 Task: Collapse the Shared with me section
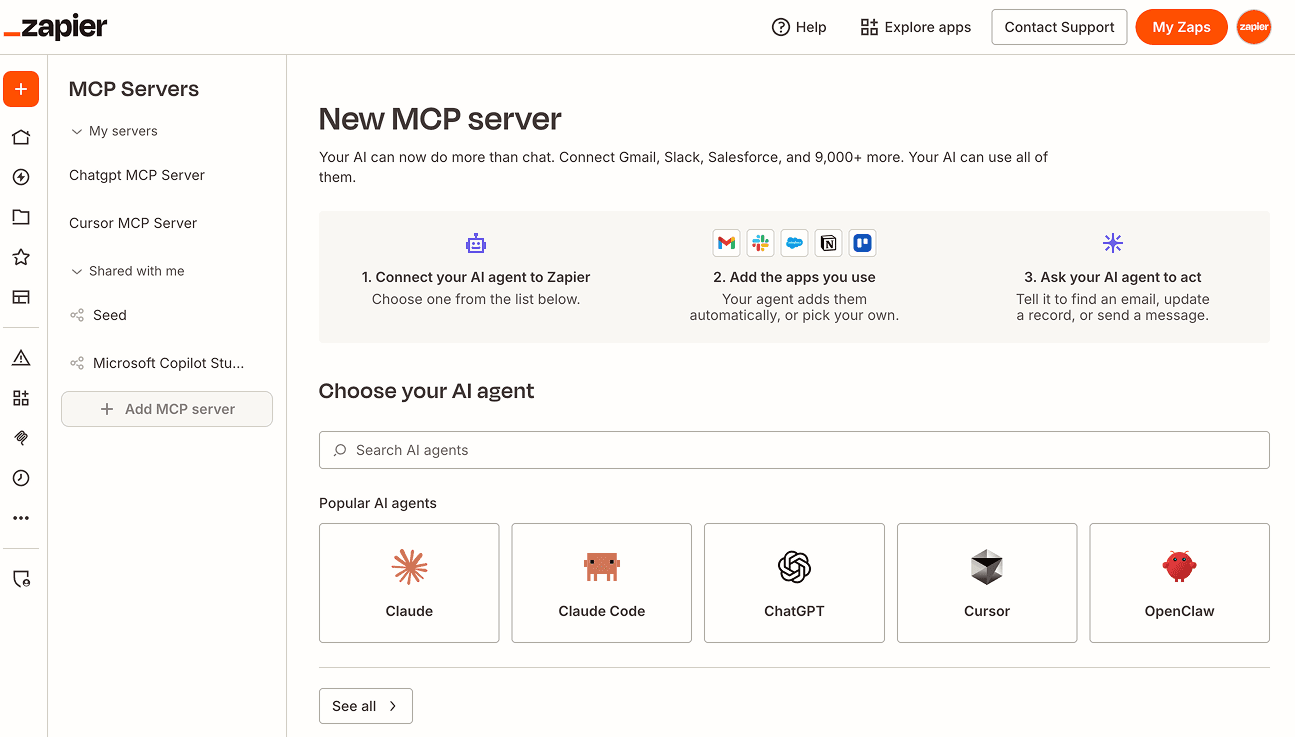tap(77, 271)
